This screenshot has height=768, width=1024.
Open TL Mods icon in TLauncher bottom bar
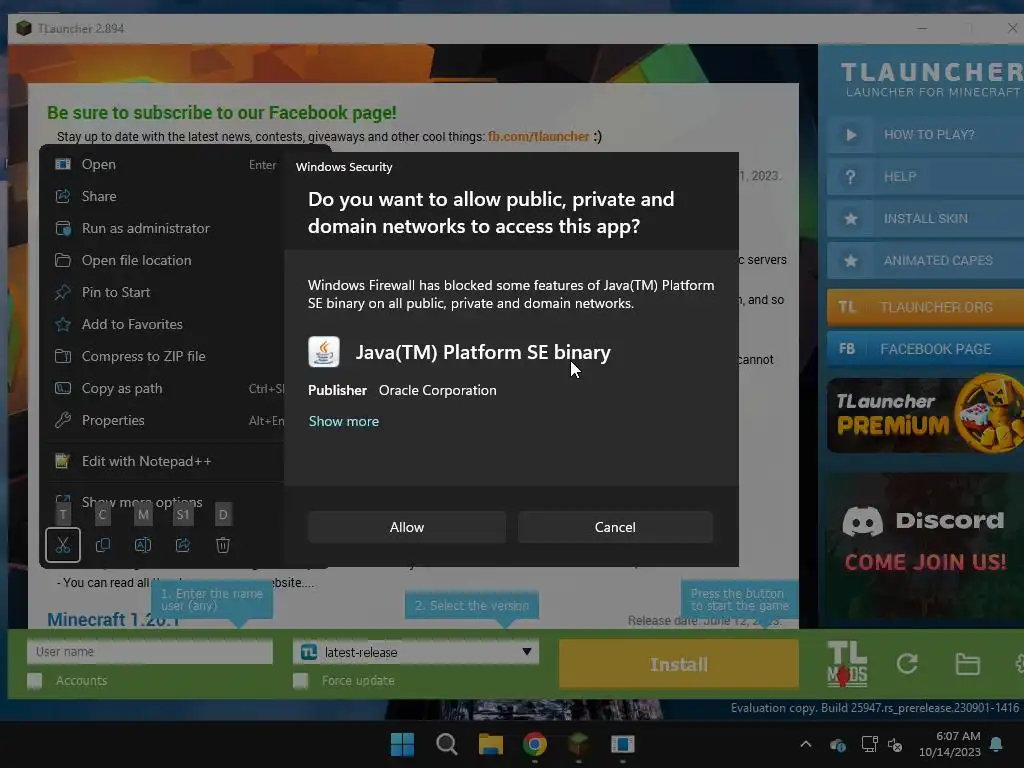tap(847, 664)
